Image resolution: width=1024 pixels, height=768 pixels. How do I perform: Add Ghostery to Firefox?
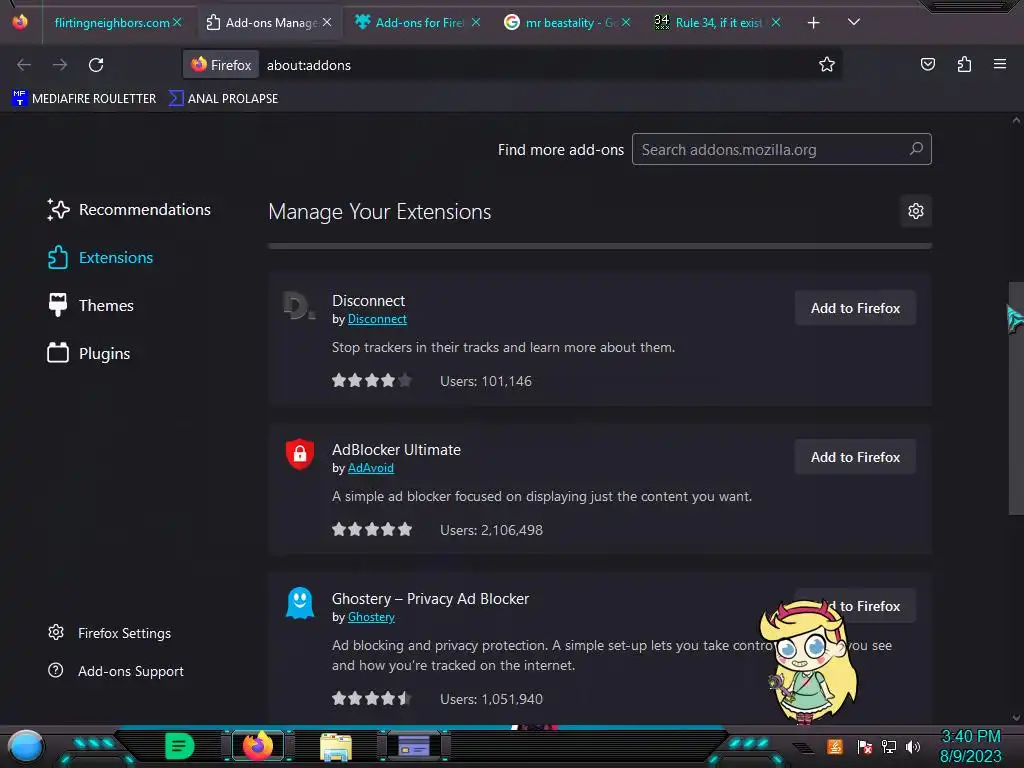855,606
